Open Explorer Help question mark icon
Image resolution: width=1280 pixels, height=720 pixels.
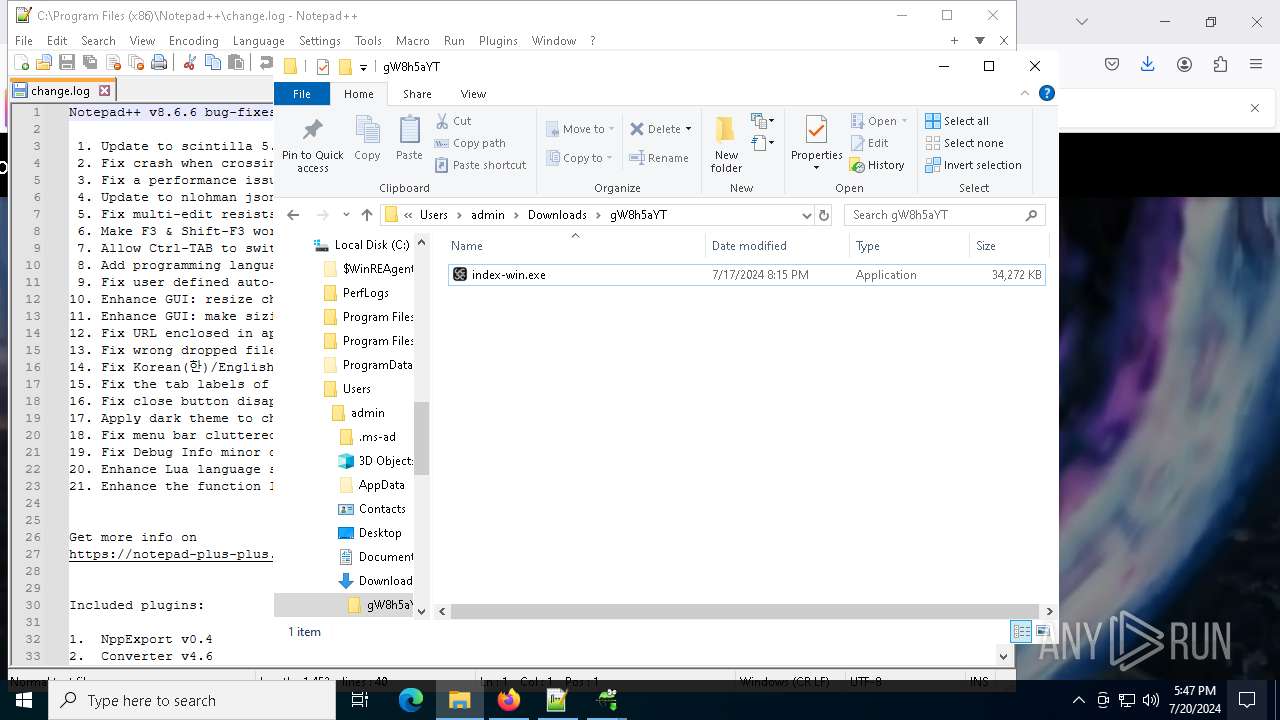click(1046, 93)
